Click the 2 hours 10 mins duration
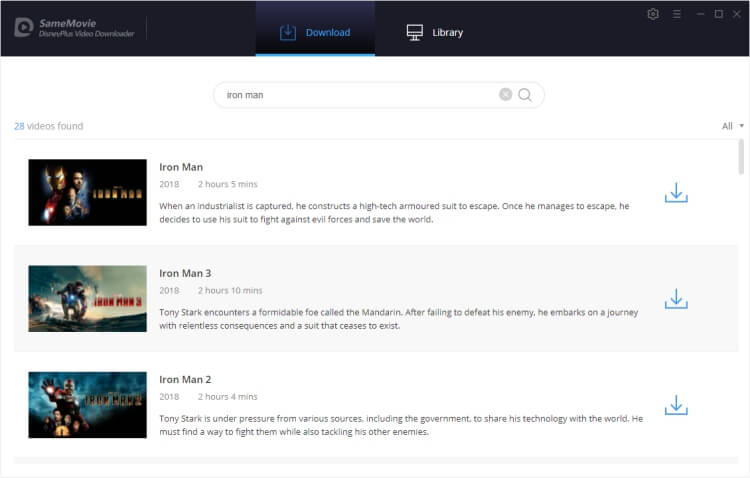 click(230, 290)
